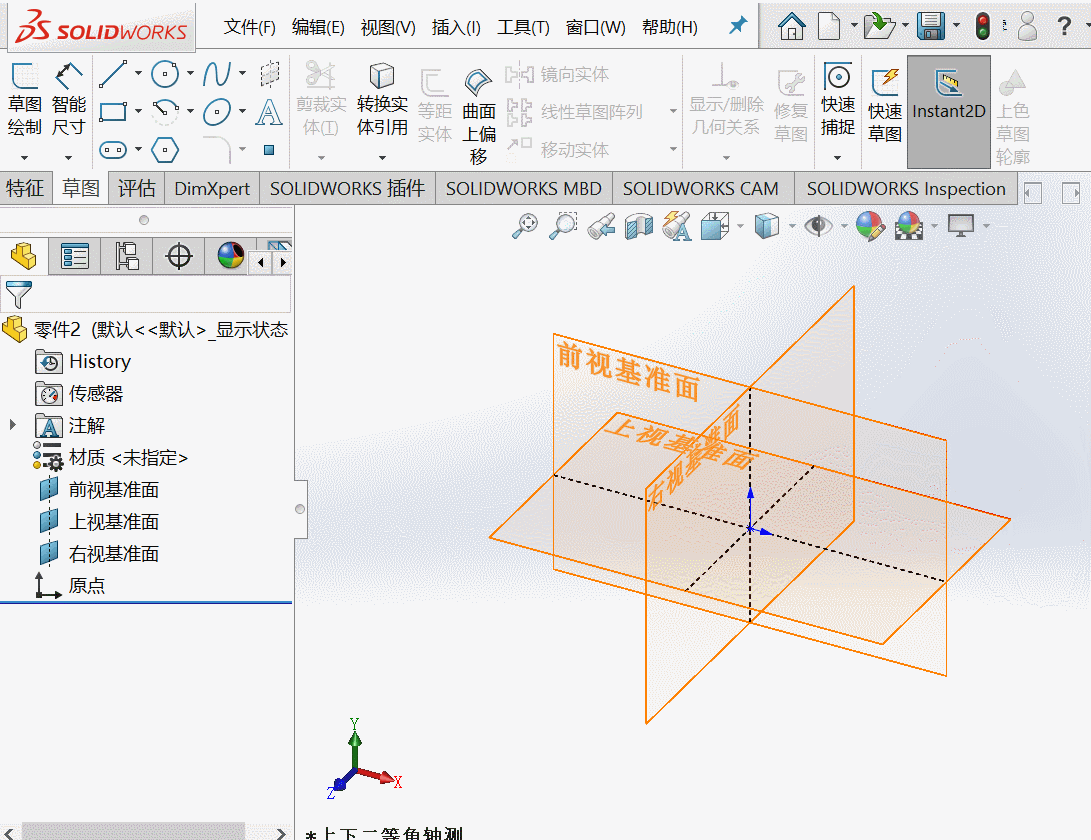
Task: Select the Straight Slot tool
Action: coord(113,150)
